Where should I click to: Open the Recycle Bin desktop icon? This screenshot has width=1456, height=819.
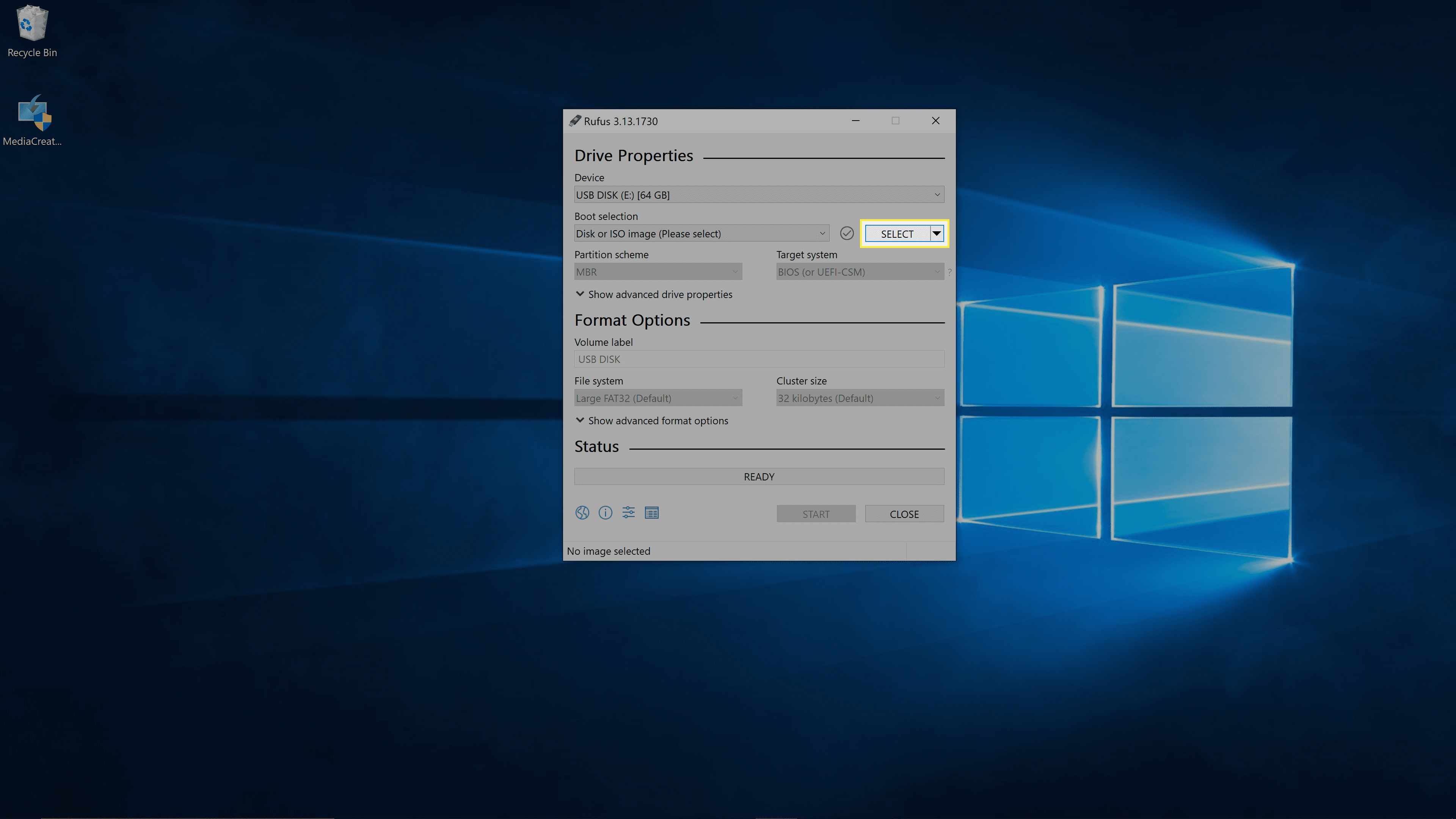[32, 31]
